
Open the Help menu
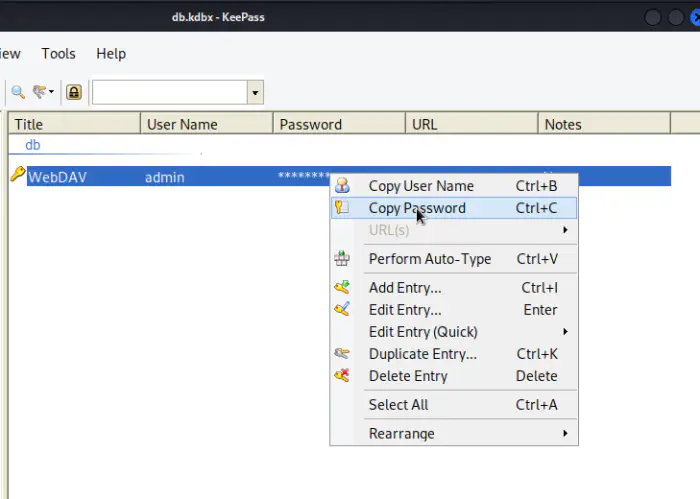[x=111, y=54]
